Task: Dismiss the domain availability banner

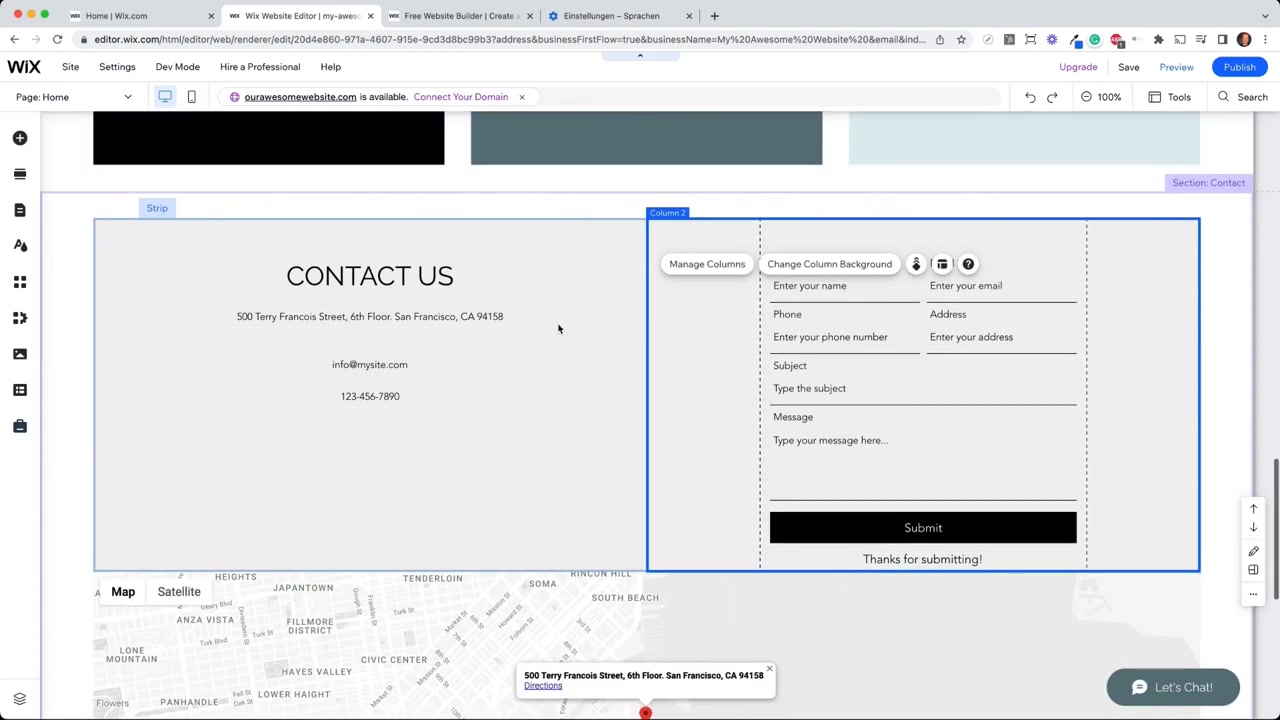Action: [521, 97]
